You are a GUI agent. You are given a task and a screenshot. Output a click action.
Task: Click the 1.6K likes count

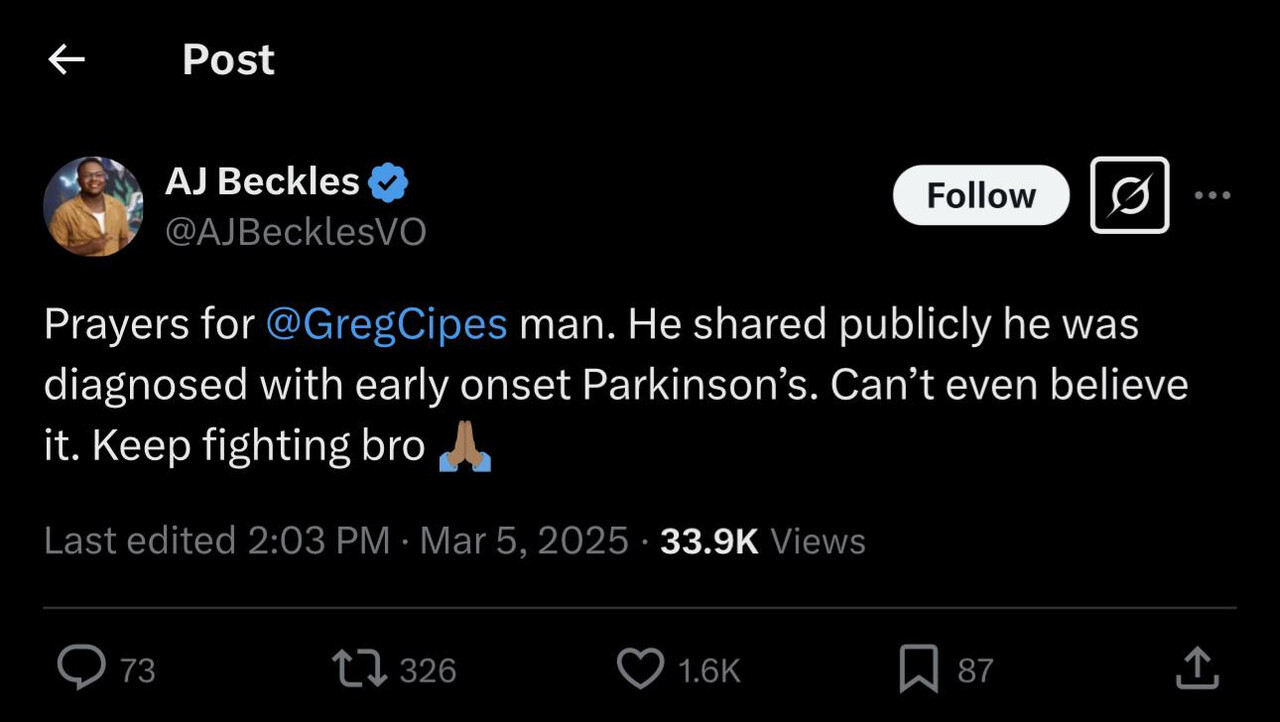tap(709, 670)
